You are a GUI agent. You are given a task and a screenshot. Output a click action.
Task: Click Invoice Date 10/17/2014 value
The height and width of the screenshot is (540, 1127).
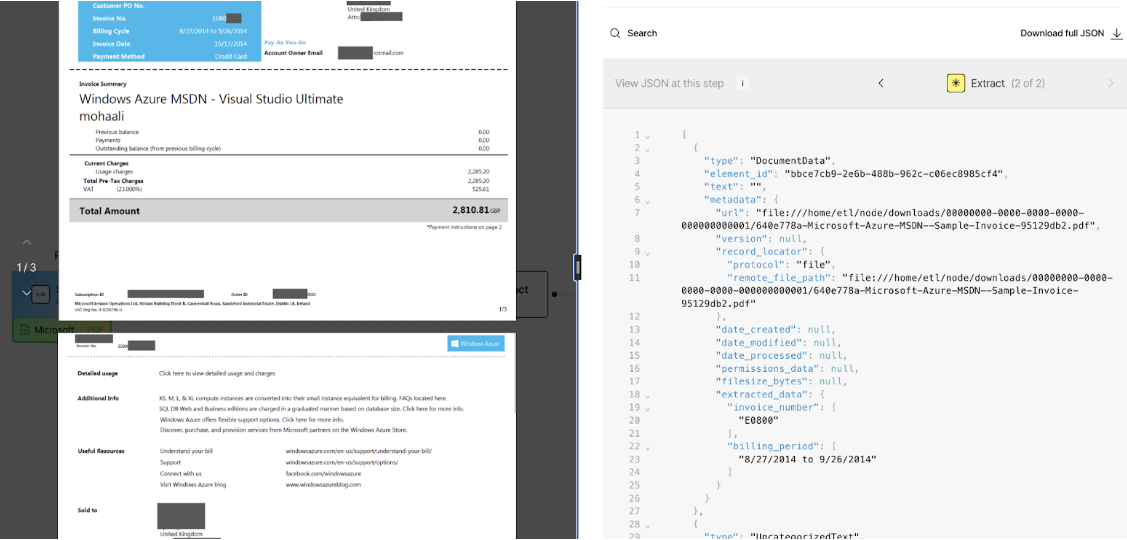[231, 43]
